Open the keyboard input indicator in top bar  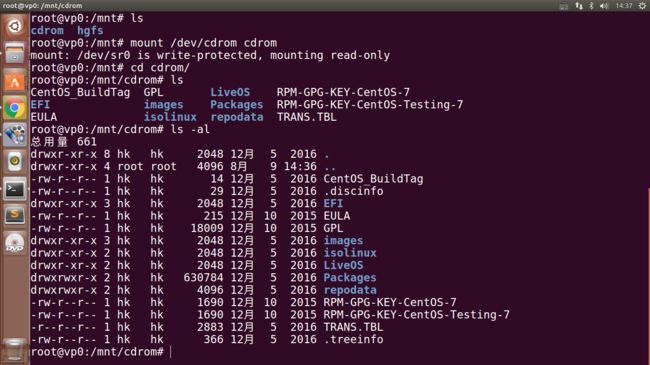[564, 6]
